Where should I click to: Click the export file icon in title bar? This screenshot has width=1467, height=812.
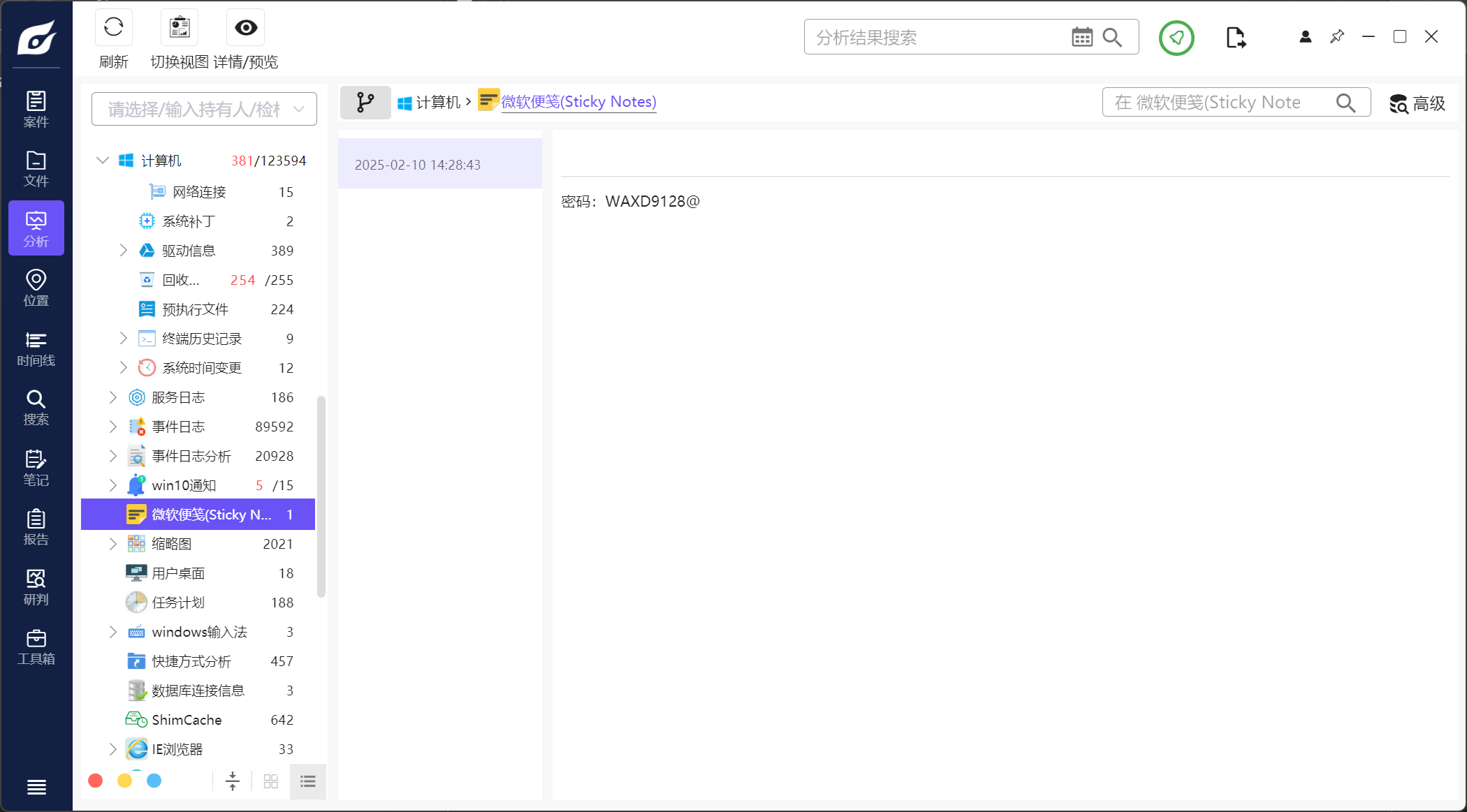[1235, 38]
